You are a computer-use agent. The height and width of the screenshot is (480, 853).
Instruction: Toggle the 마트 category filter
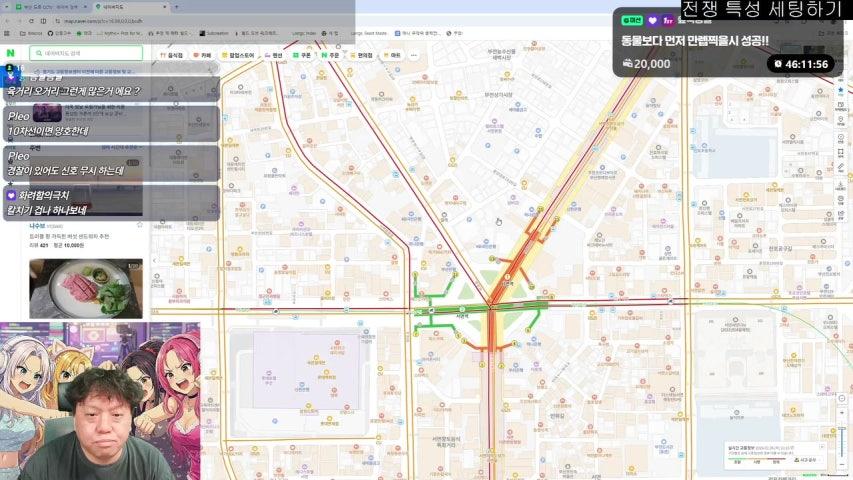(394, 55)
